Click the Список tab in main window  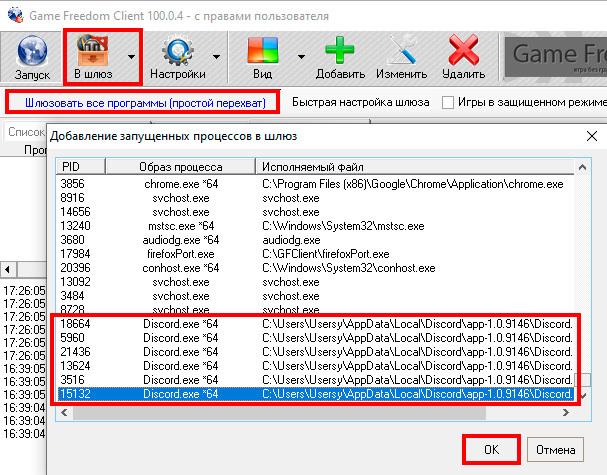pyautogui.click(x=26, y=132)
